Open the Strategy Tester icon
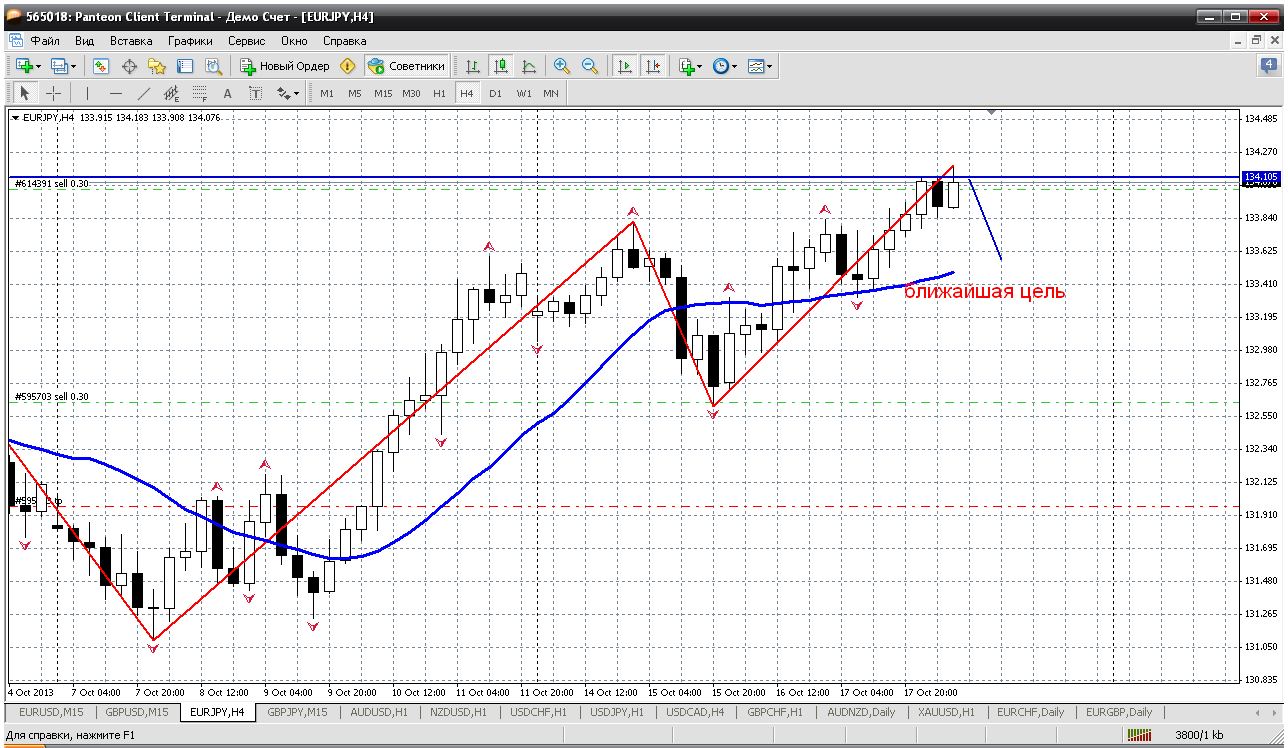 [213, 66]
